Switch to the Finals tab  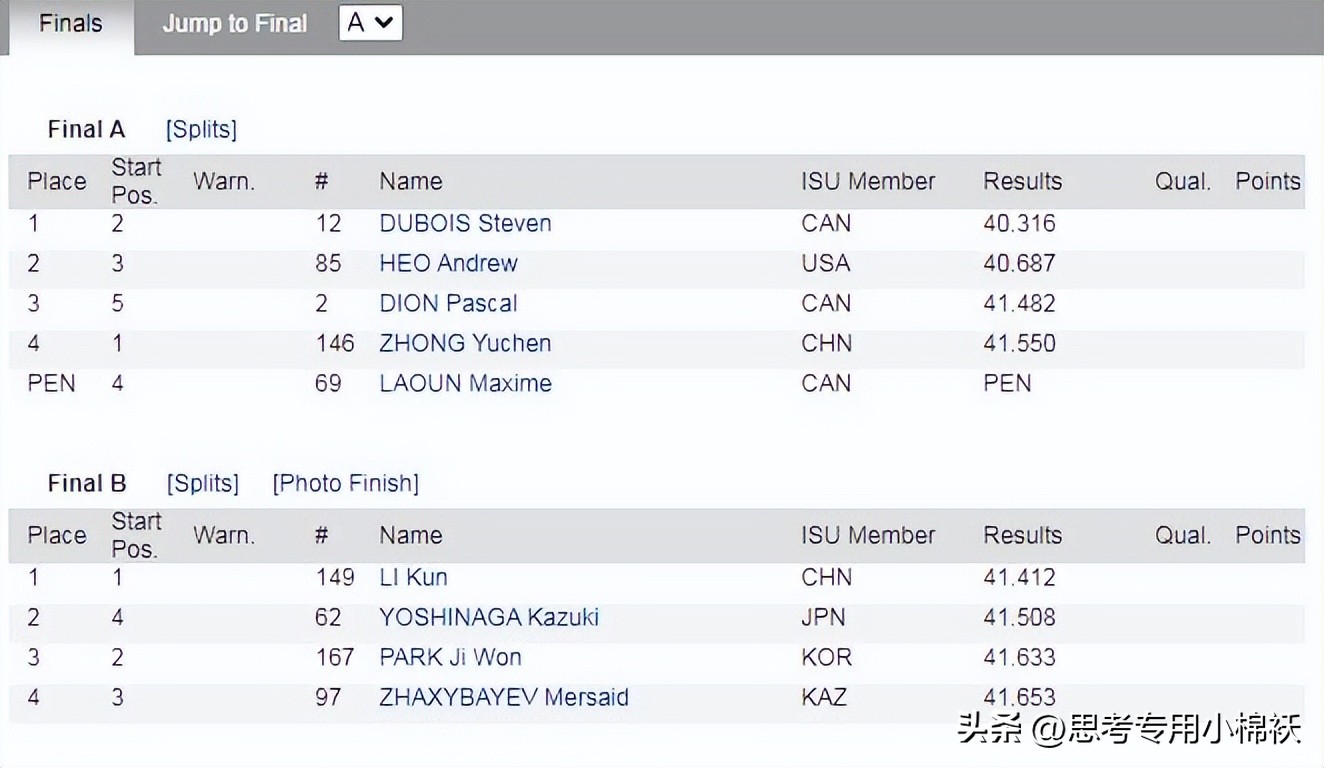(70, 24)
